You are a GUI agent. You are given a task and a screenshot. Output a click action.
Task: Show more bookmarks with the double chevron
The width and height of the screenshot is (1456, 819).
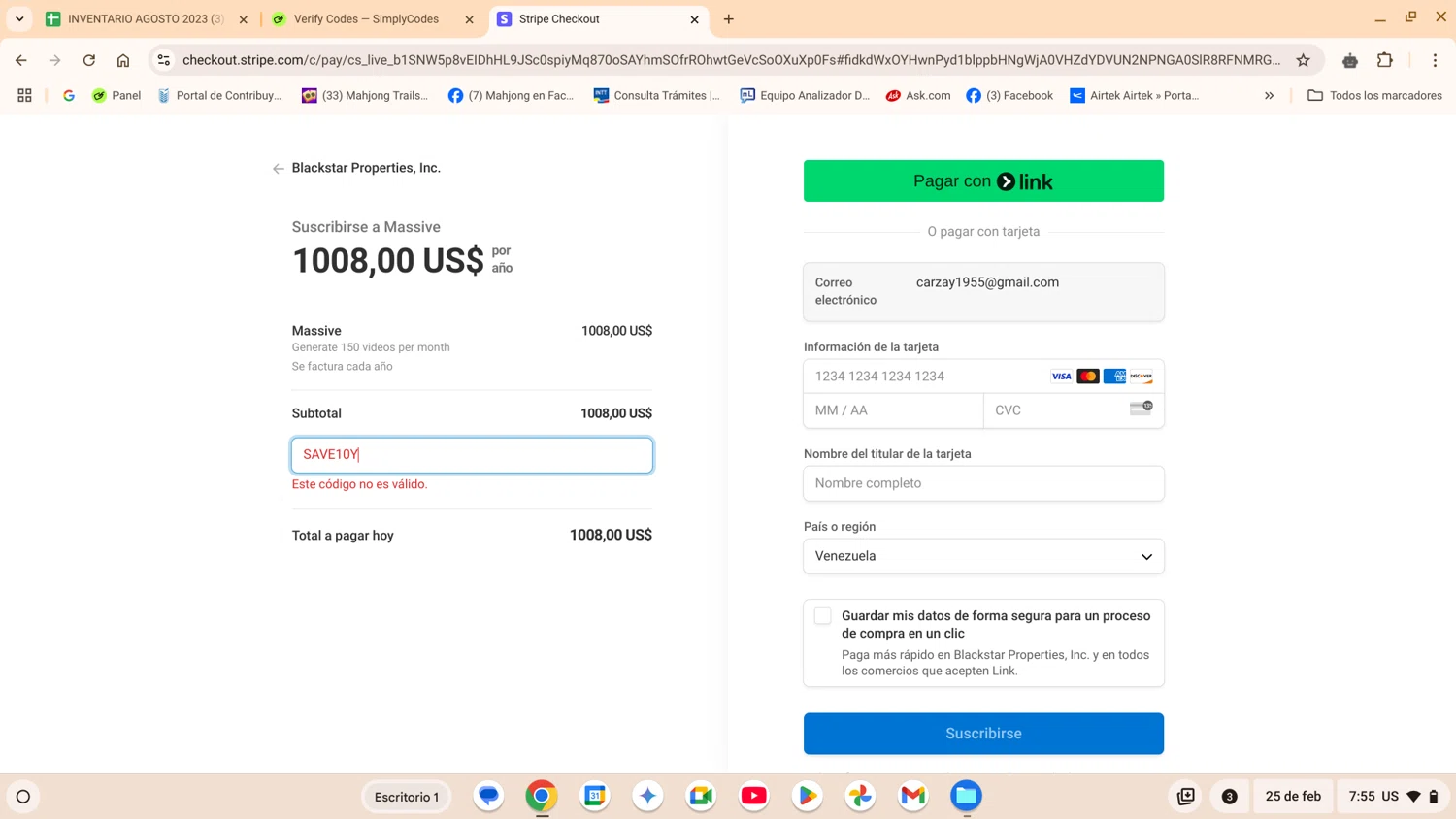tap(1269, 95)
